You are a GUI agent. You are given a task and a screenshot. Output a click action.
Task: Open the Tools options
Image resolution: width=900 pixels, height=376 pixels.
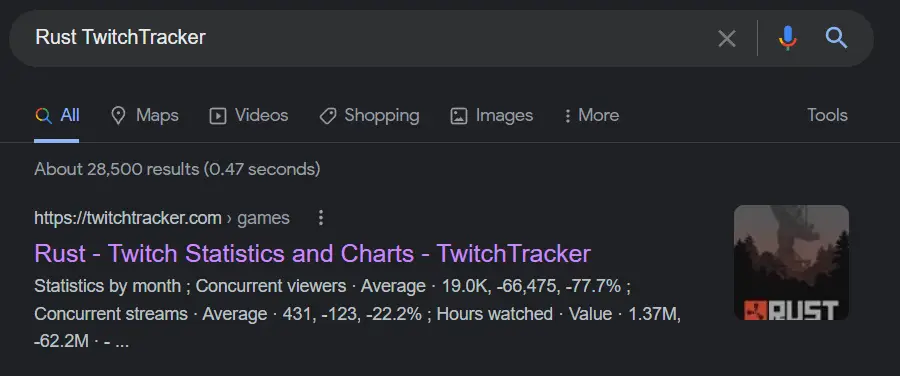coord(827,115)
